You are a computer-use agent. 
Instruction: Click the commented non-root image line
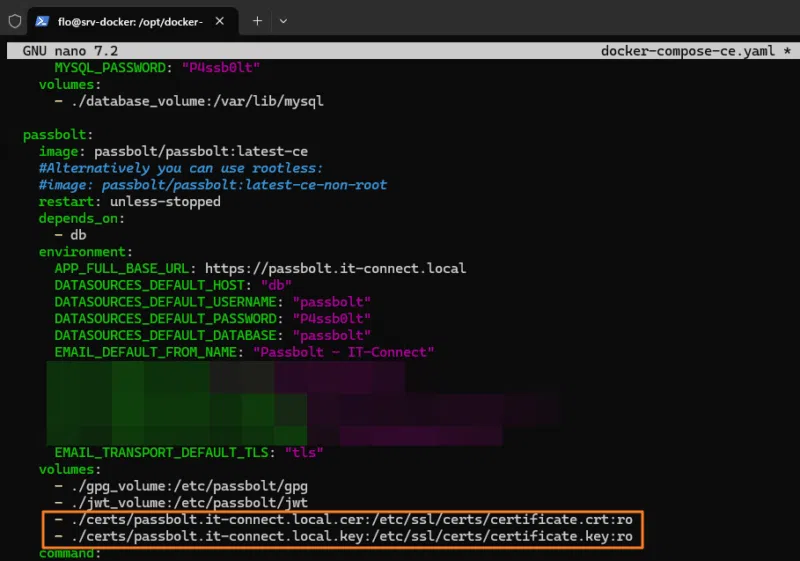coord(212,185)
